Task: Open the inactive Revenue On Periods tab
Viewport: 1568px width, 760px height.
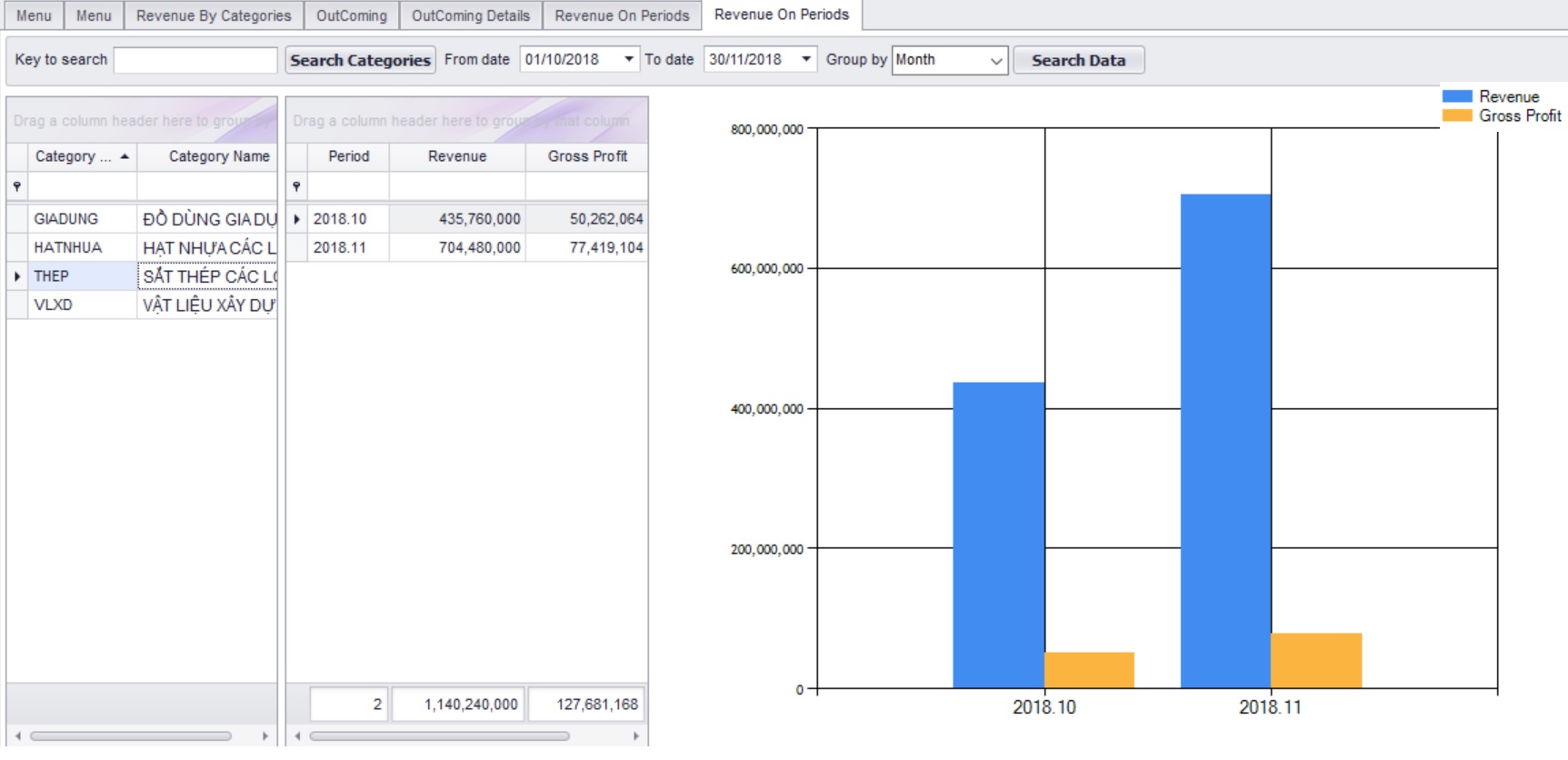Action: 622,15
